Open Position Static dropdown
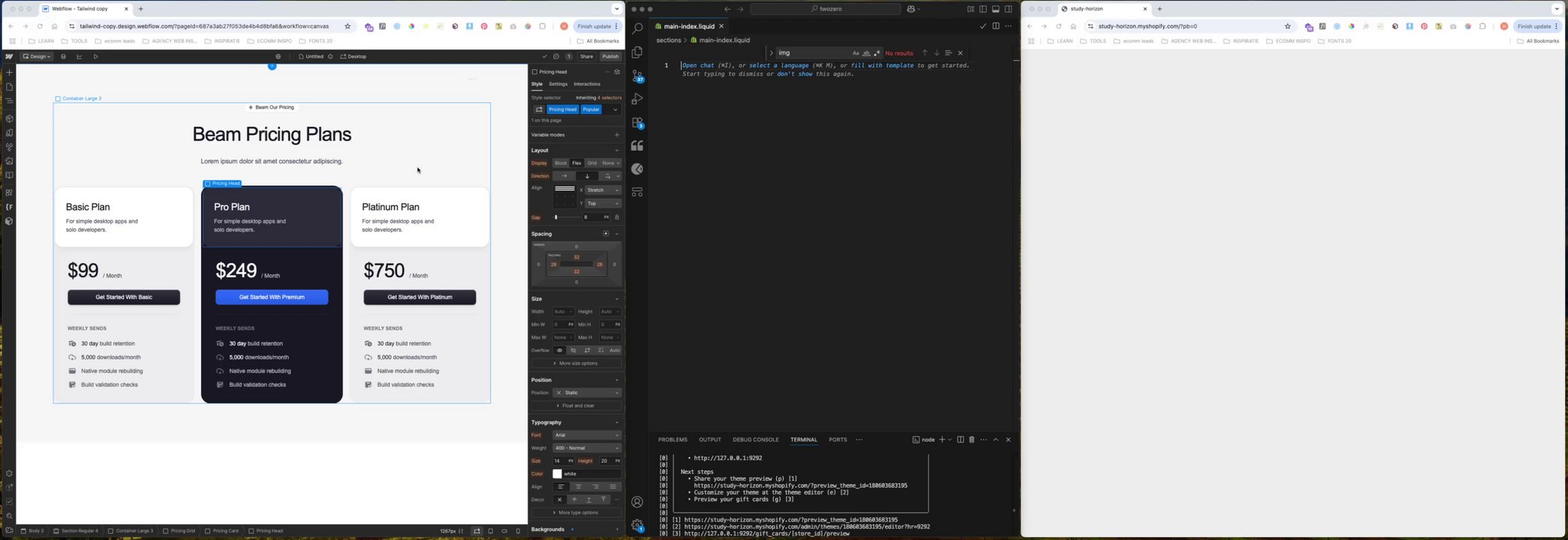Image resolution: width=1568 pixels, height=540 pixels. coord(587,393)
